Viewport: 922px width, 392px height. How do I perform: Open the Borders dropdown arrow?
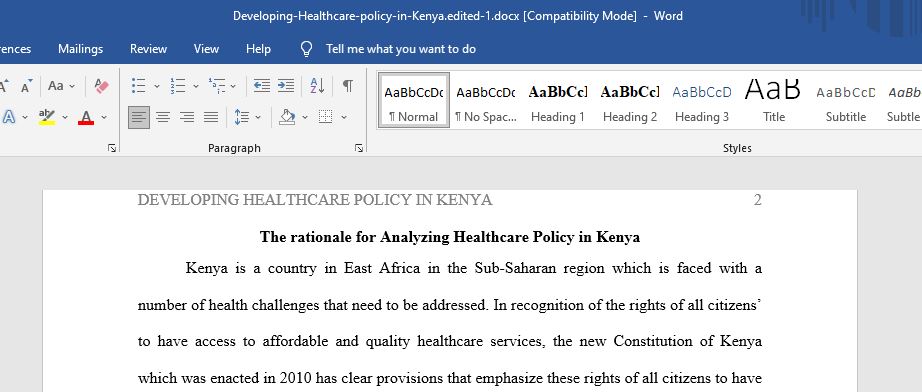click(344, 118)
